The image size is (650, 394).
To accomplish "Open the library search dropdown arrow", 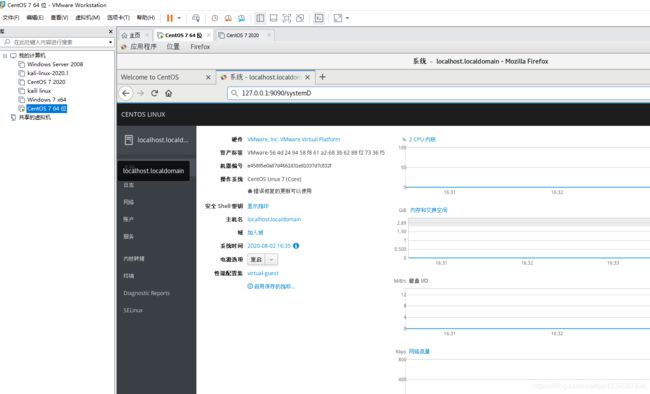I will pos(110,42).
